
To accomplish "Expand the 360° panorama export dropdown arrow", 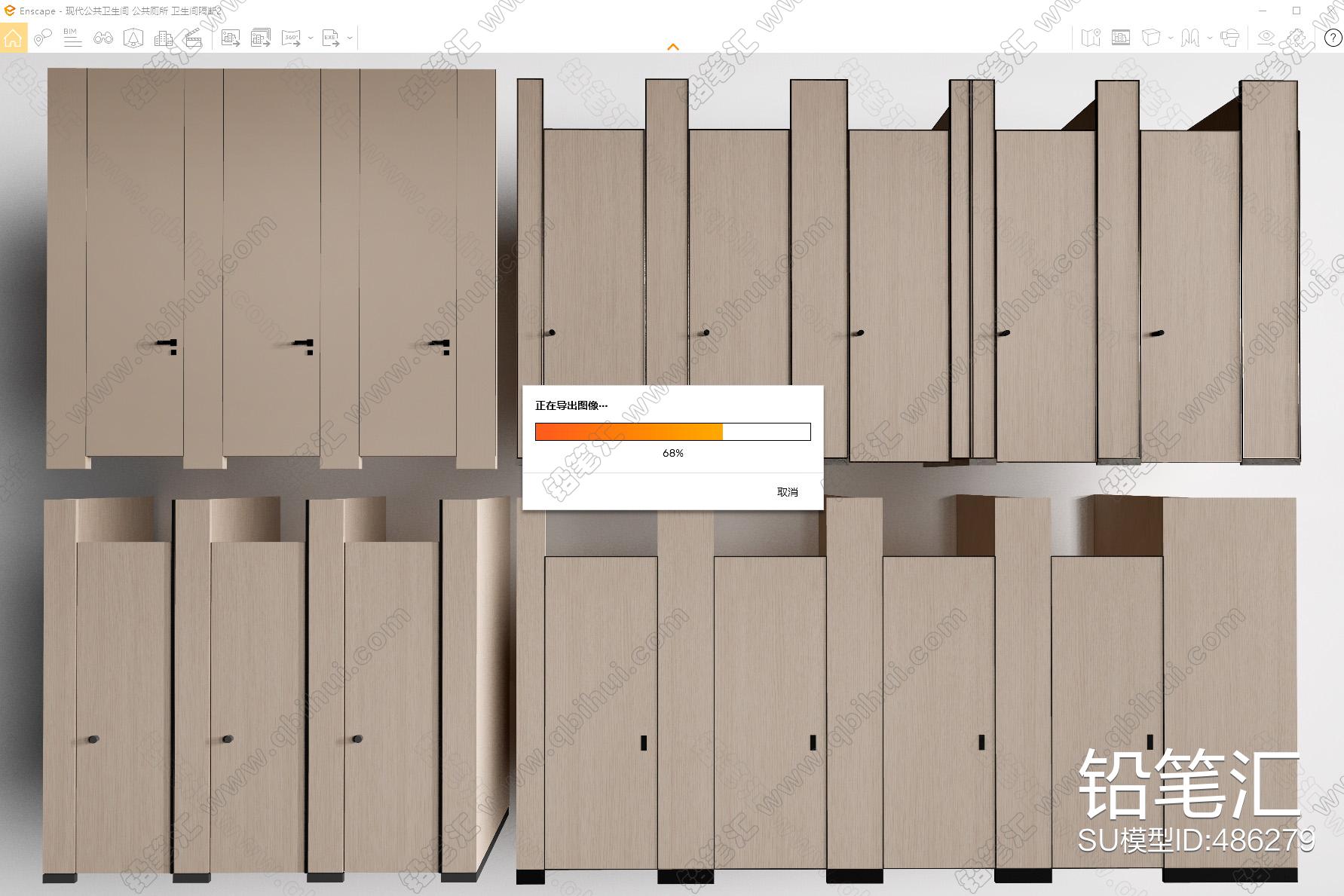I will (x=311, y=38).
